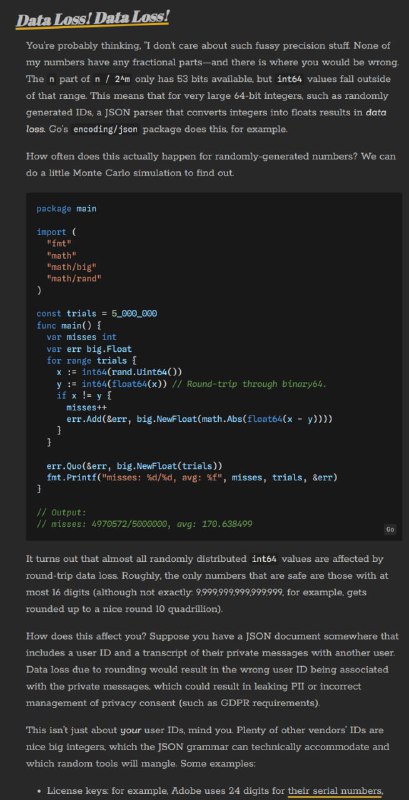This screenshot has width=409, height=800.
Task: Click the line starting "err.Quo(&err"
Action: 135,466
